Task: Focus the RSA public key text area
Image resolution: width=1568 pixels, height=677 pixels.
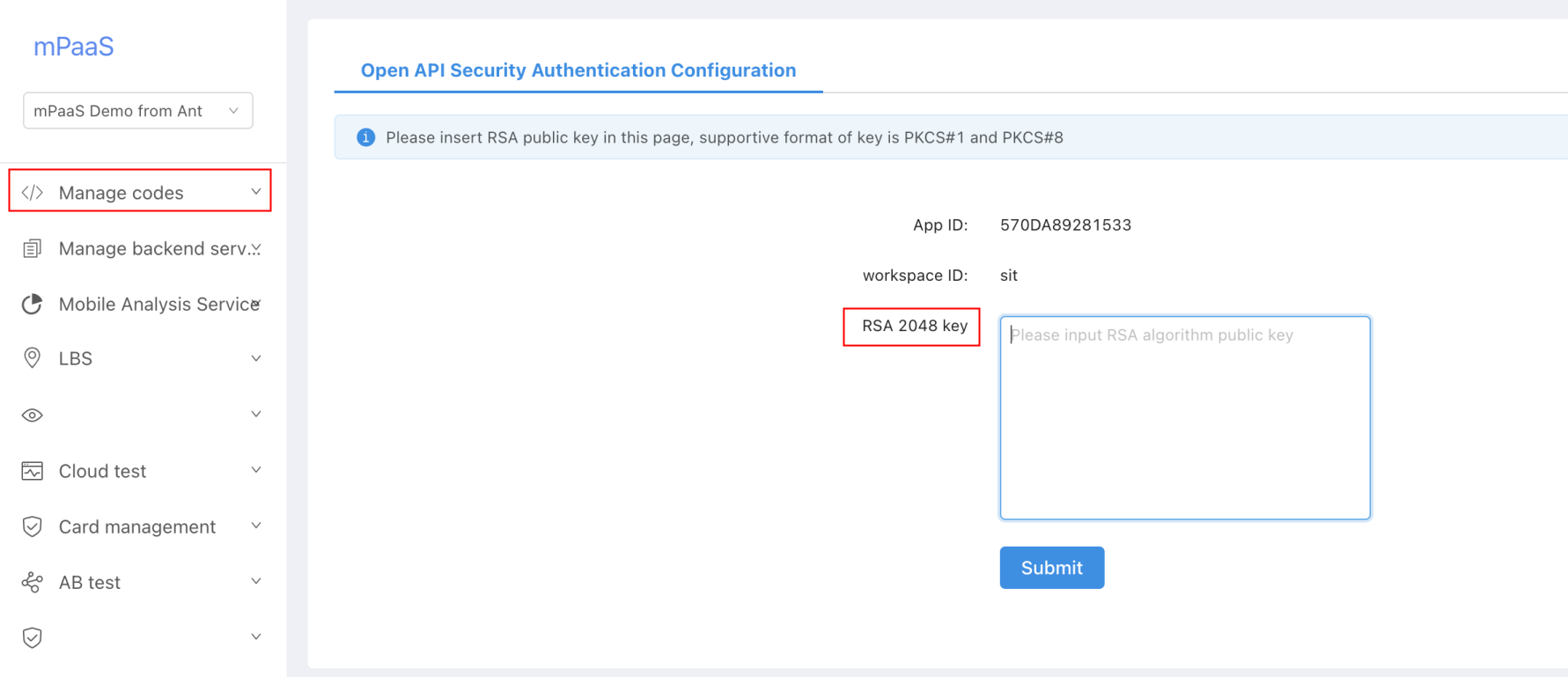Action: 1185,418
